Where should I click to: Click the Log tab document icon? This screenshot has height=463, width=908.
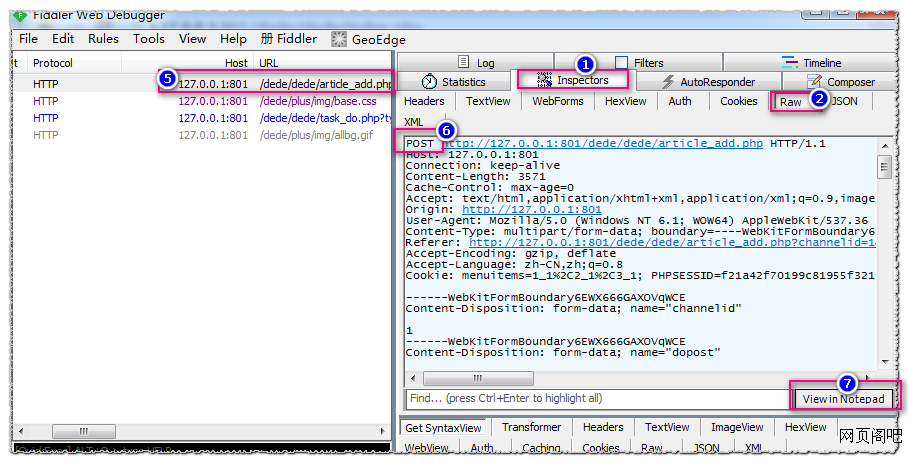click(463, 62)
